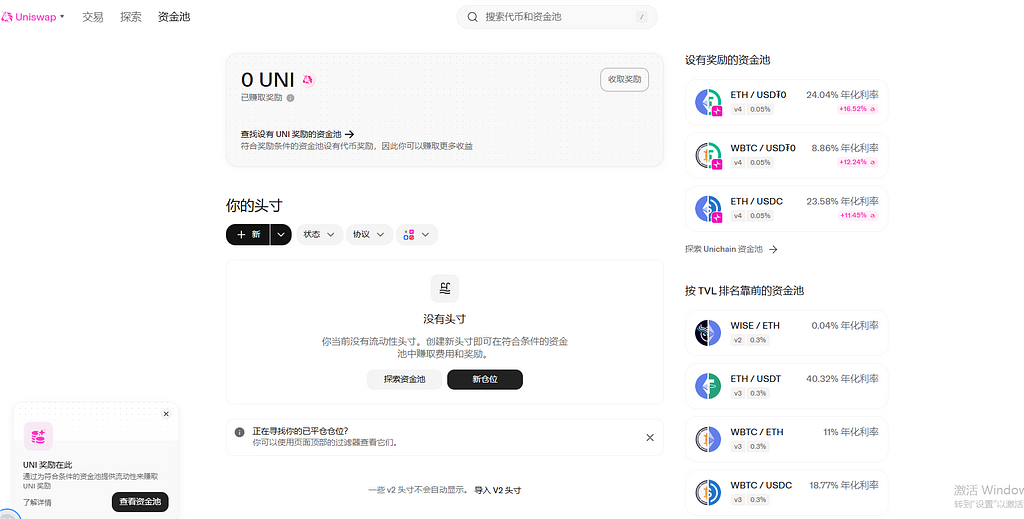The image size is (1024, 519).
Task: Go to the 交易 trade tab
Action: tap(93, 17)
